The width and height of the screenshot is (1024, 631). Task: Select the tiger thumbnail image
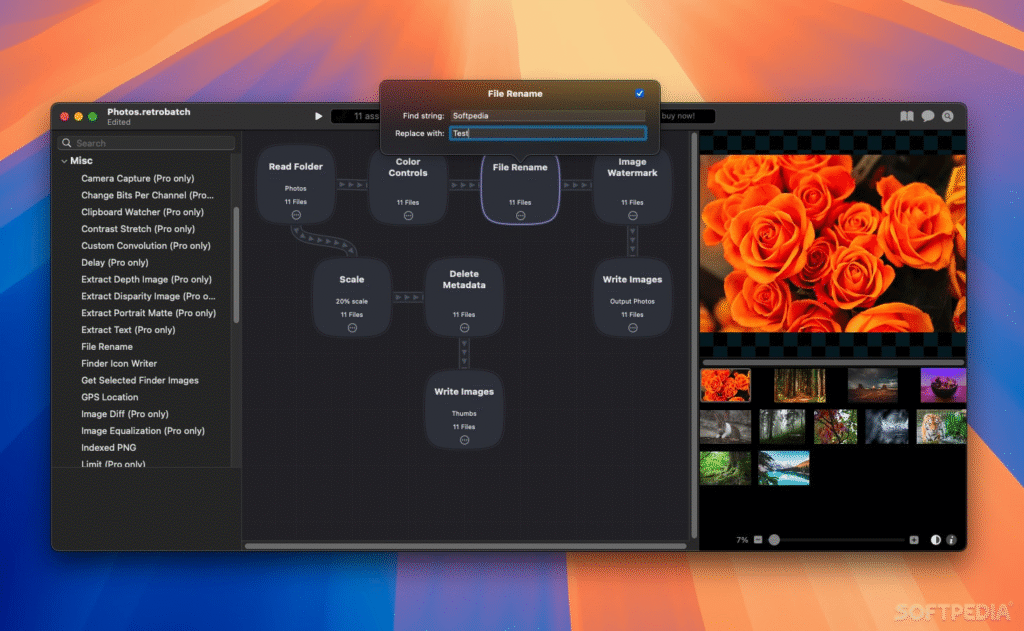coord(942,426)
